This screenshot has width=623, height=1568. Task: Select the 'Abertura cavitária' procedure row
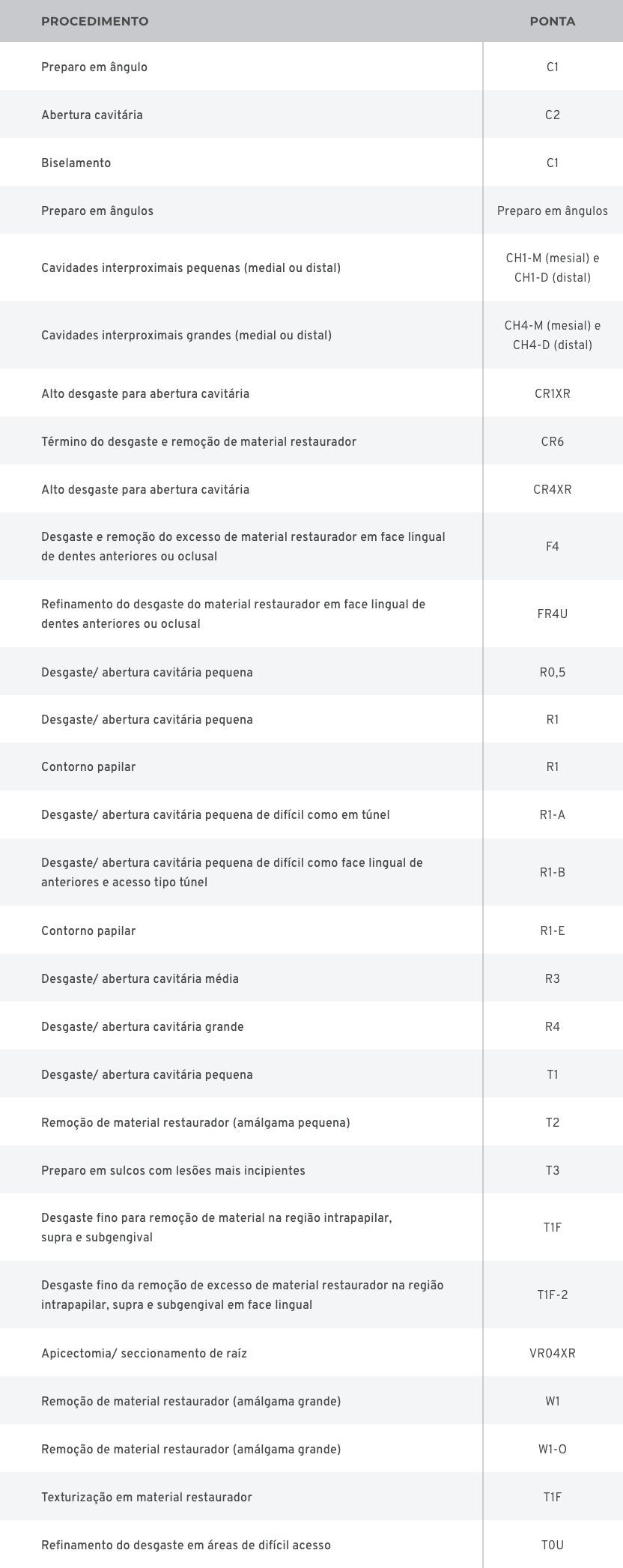pyautogui.click(x=92, y=115)
